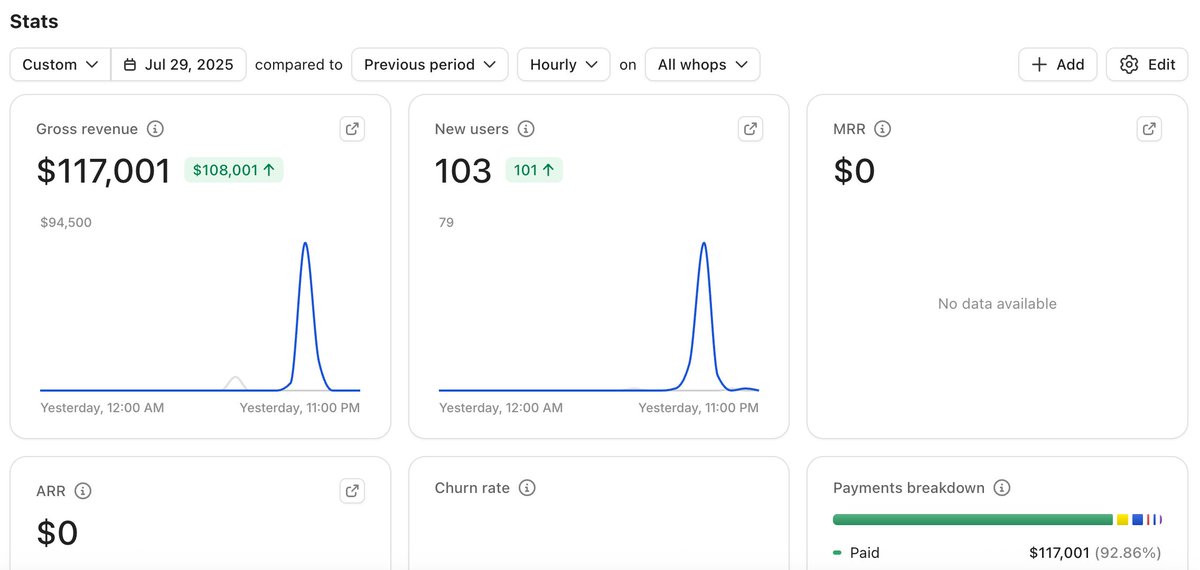
Task: Click the plus icon in Add button
Action: click(1039, 65)
